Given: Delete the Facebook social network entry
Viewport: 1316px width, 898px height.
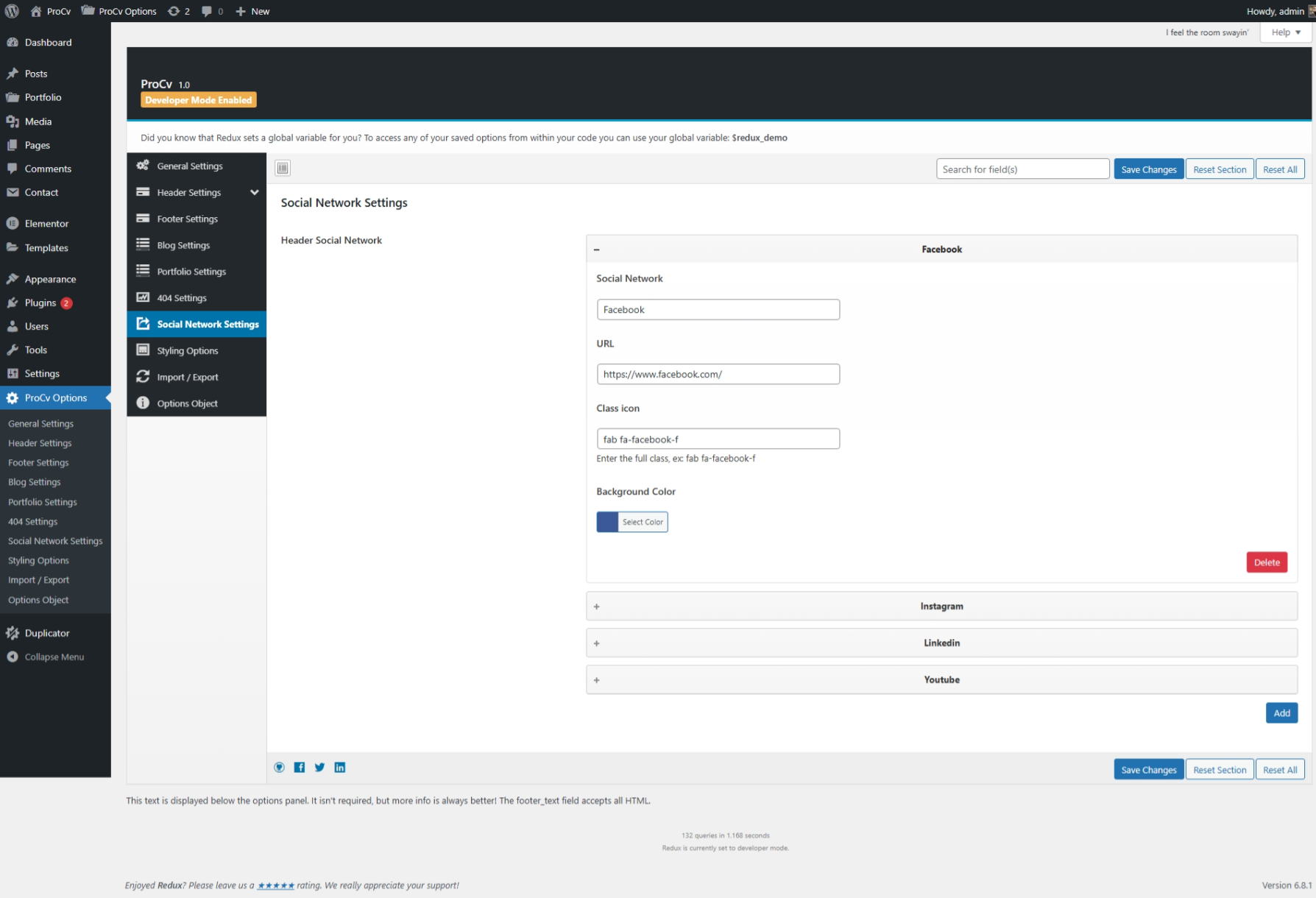Looking at the screenshot, I should [1267, 562].
